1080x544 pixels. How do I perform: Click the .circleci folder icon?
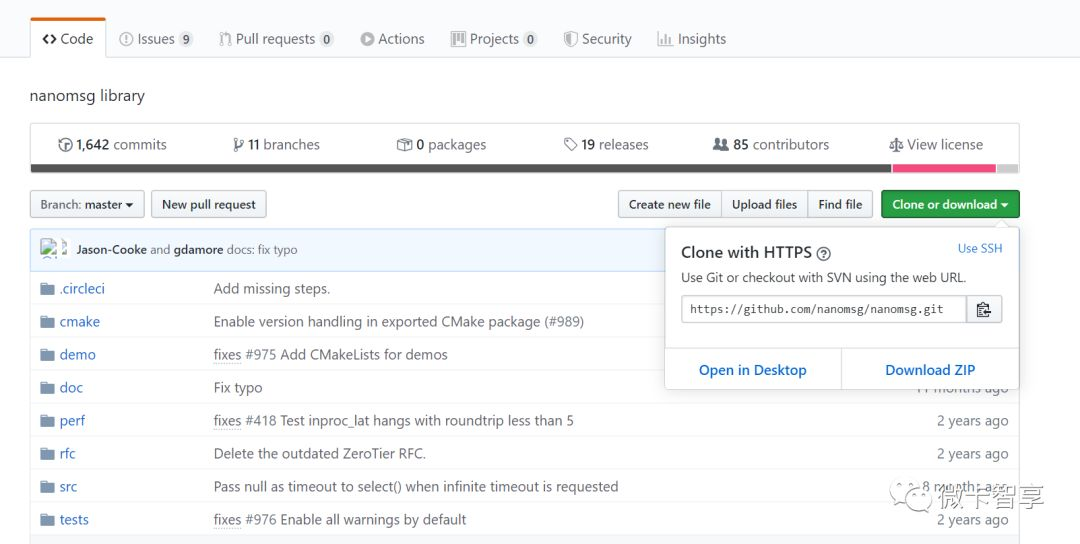46,289
